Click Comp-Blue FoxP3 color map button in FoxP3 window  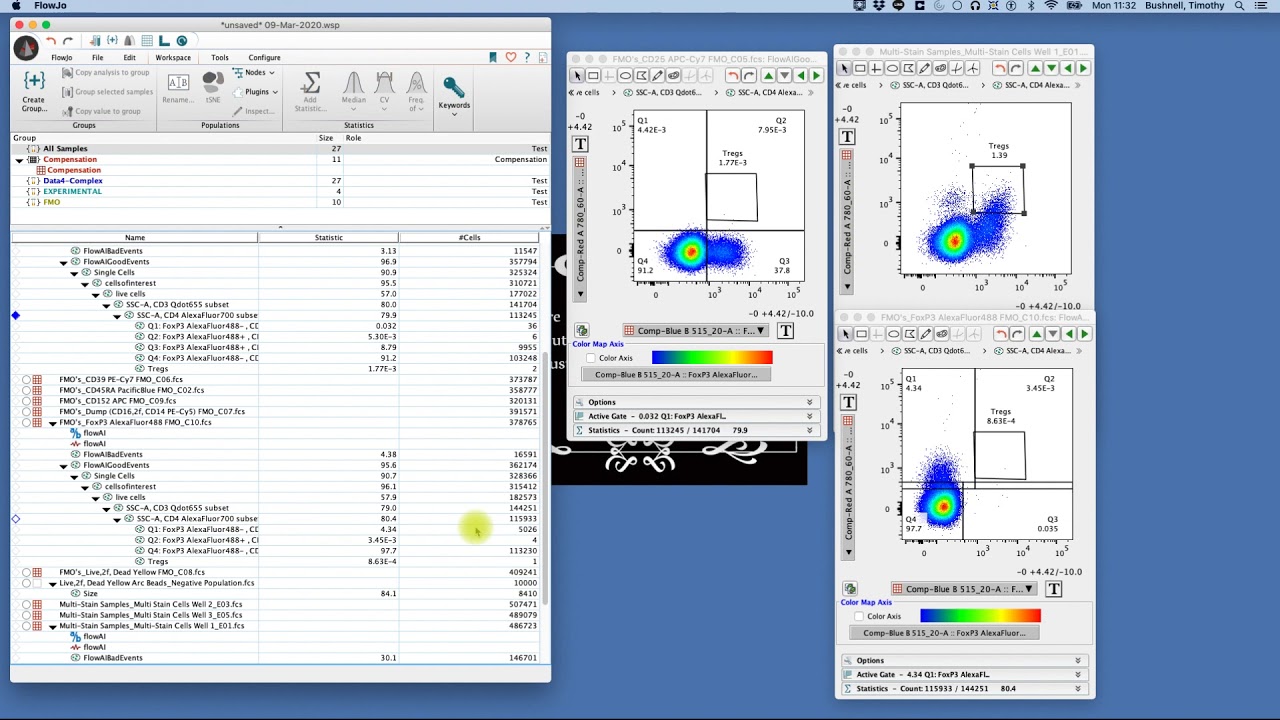(x=944, y=633)
